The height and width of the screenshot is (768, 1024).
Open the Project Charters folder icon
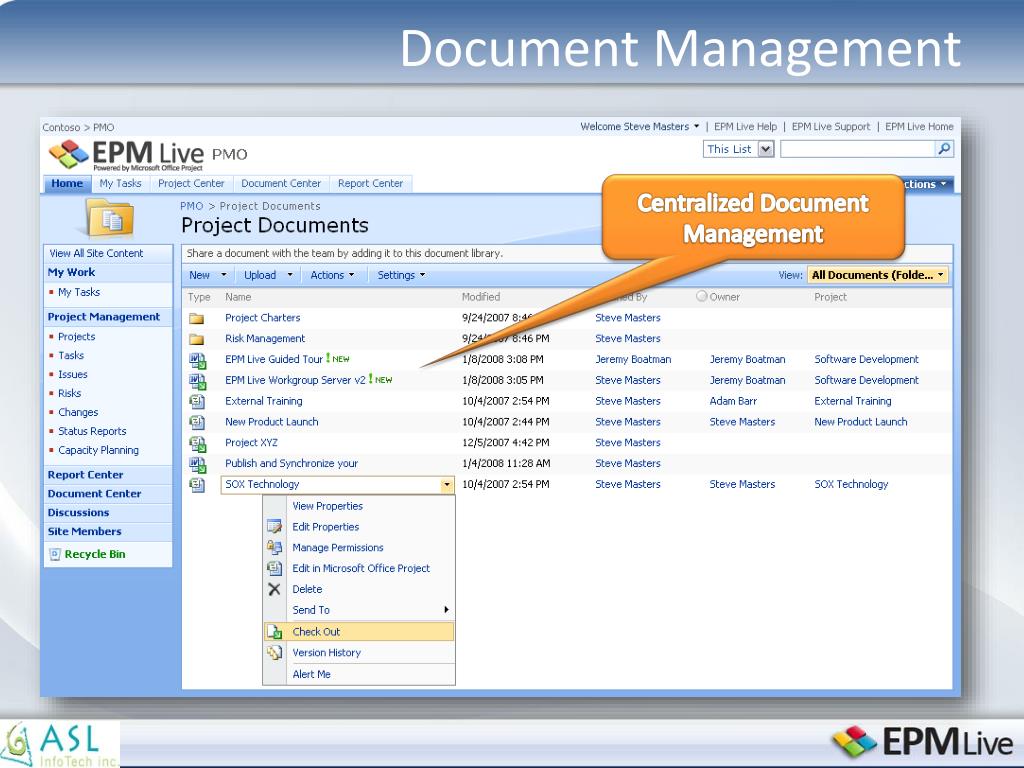(197, 319)
